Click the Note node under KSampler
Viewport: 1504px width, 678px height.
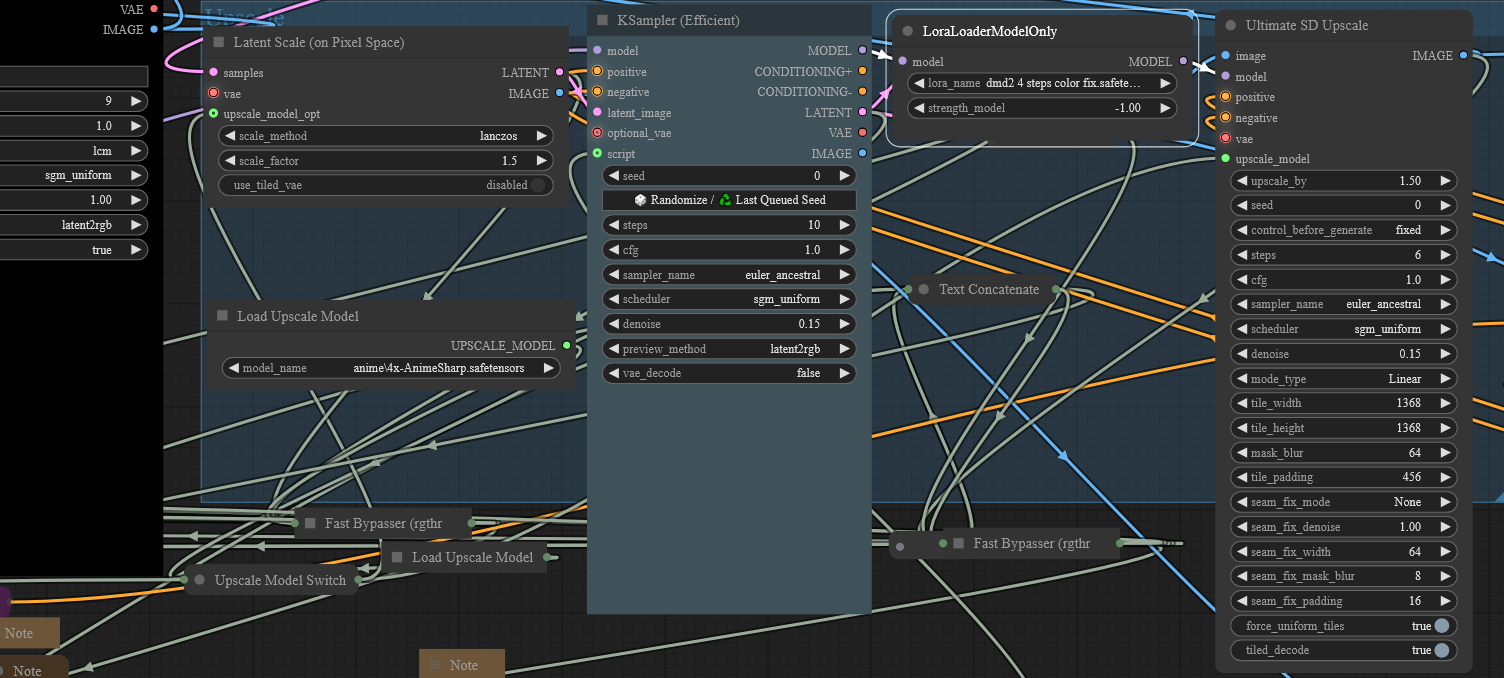point(462,665)
